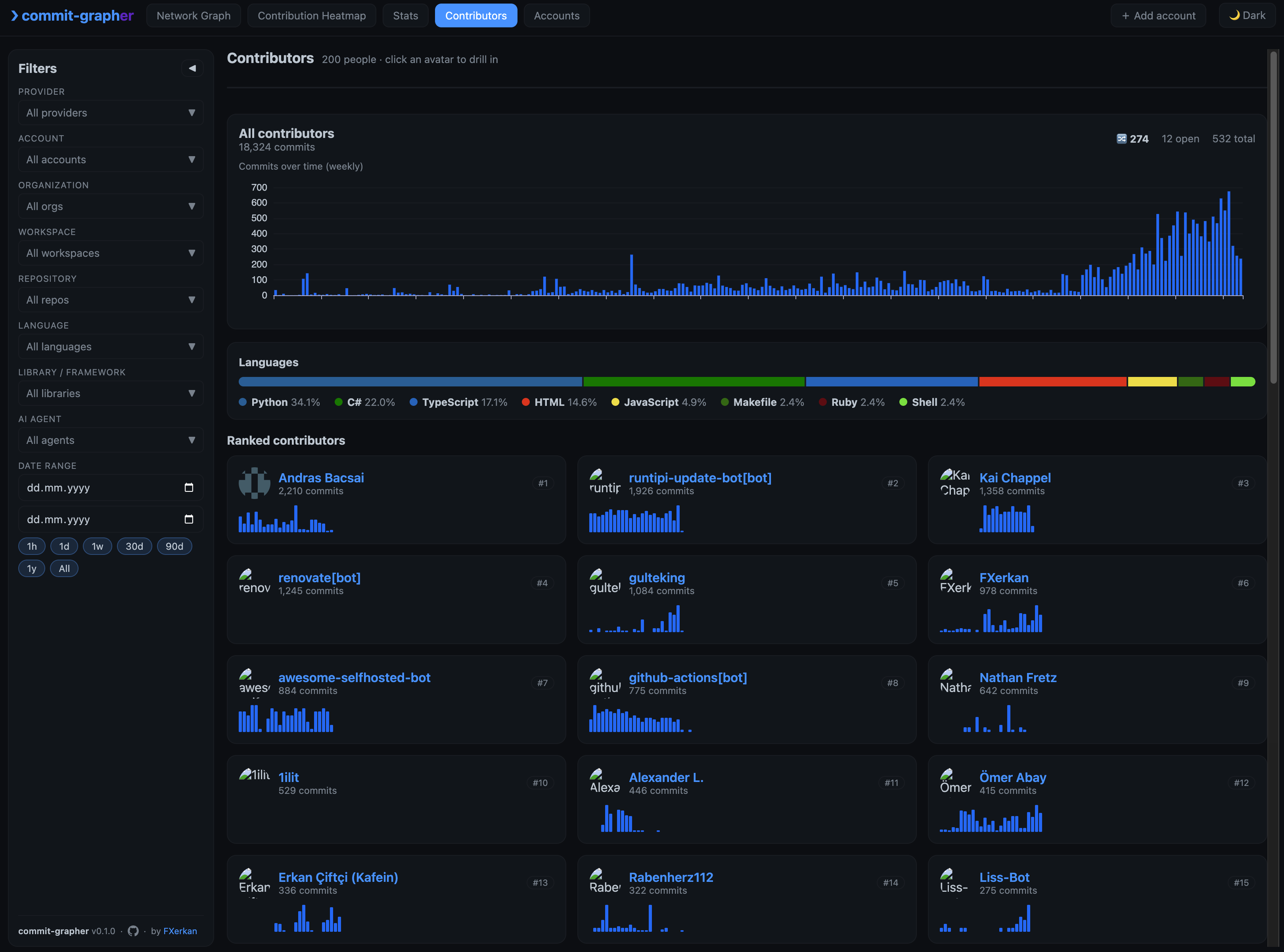This screenshot has height=952, width=1284.
Task: Click the commit-grapher logo
Action: (72, 15)
